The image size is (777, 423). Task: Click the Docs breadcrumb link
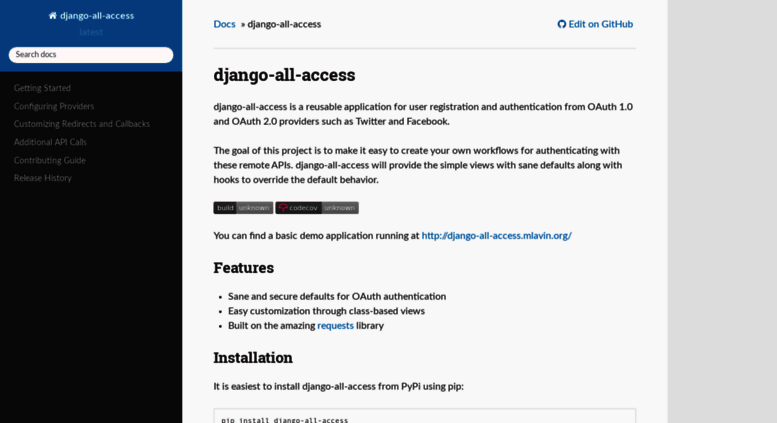[224, 24]
